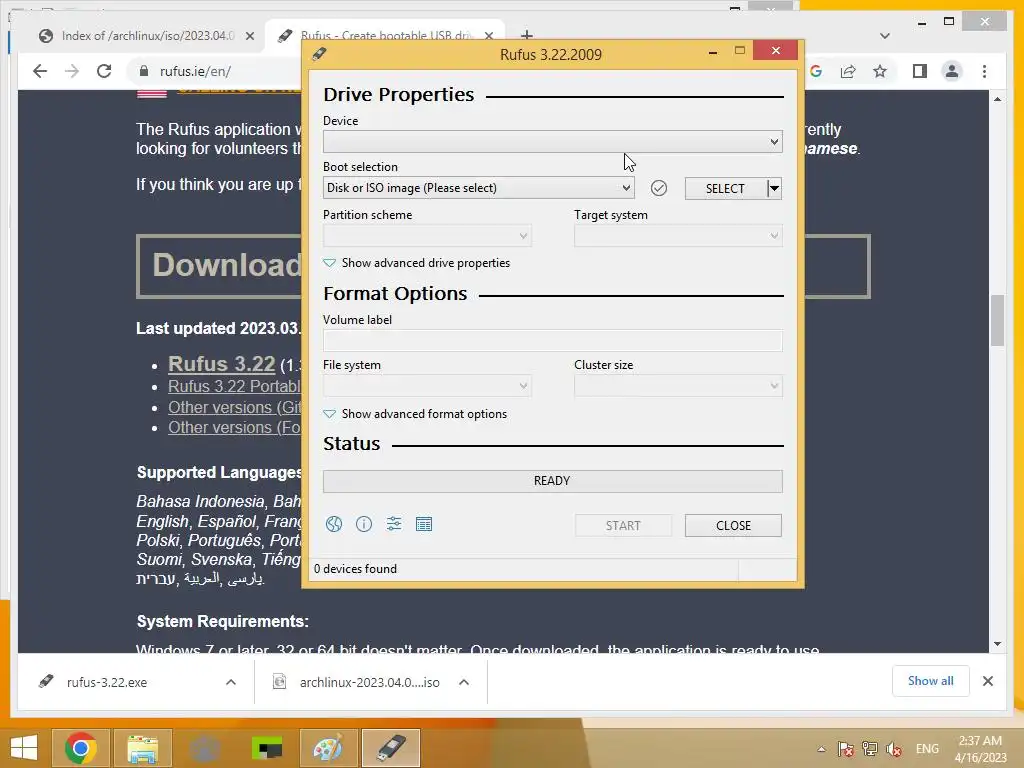This screenshot has height=768, width=1024.
Task: Open File Explorer from the taskbar
Action: click(x=142, y=748)
